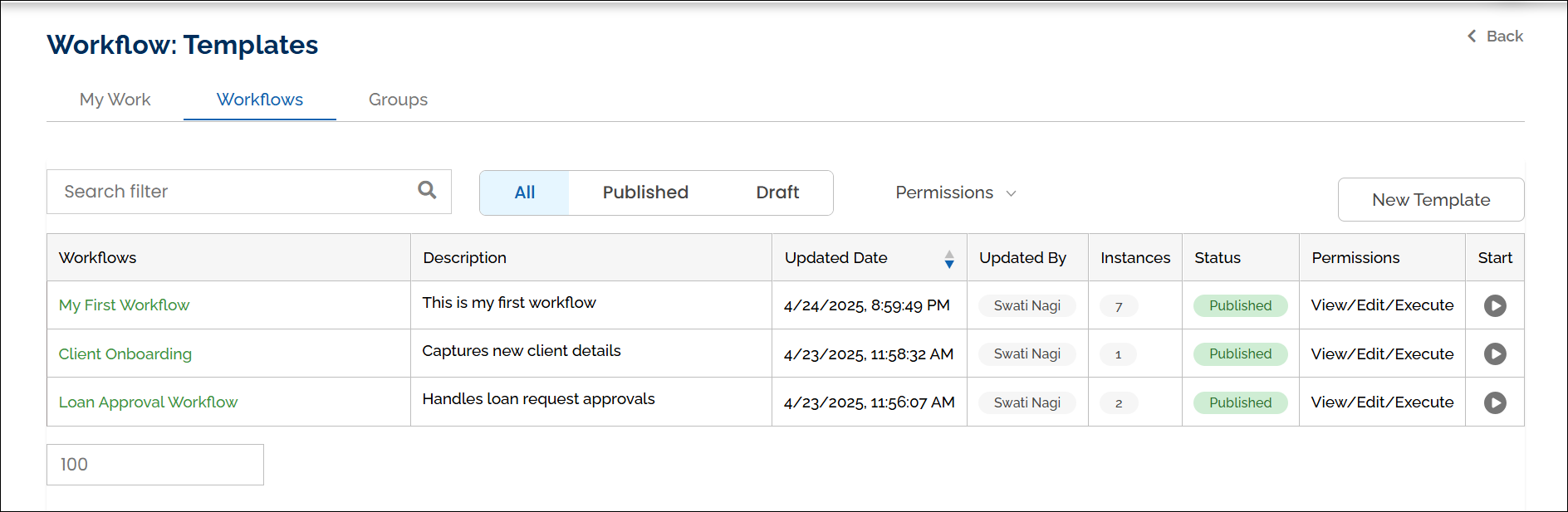This screenshot has width=1568, height=512.
Task: Switch to My Work tab
Action: click(x=115, y=100)
